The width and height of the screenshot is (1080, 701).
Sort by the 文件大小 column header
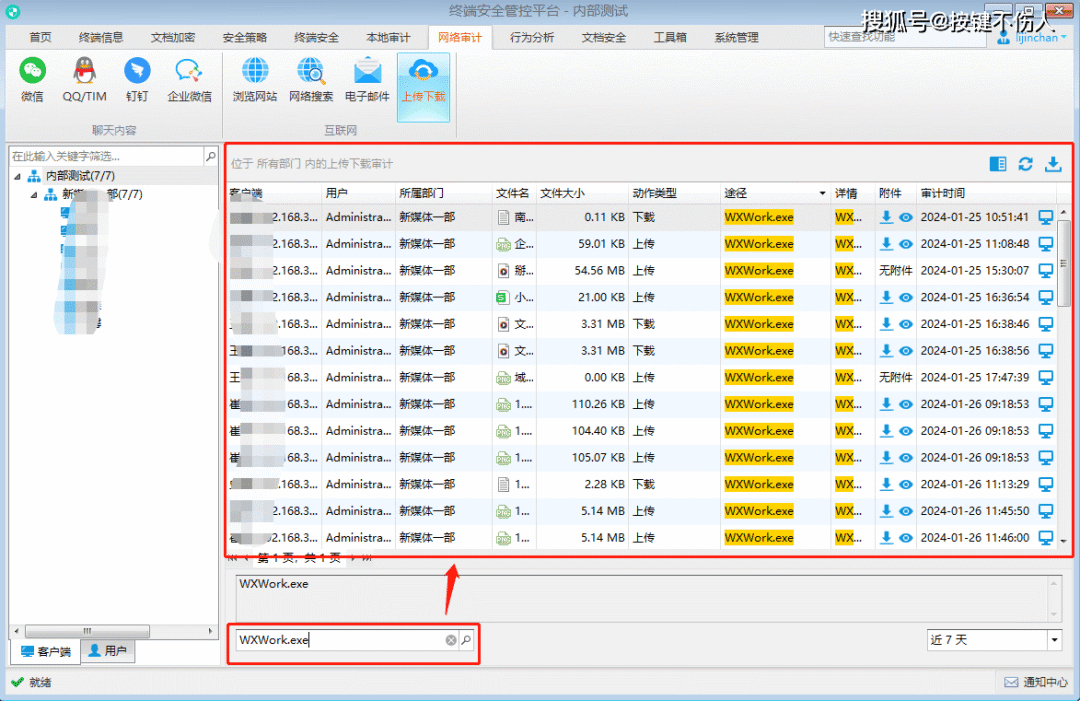pos(562,193)
